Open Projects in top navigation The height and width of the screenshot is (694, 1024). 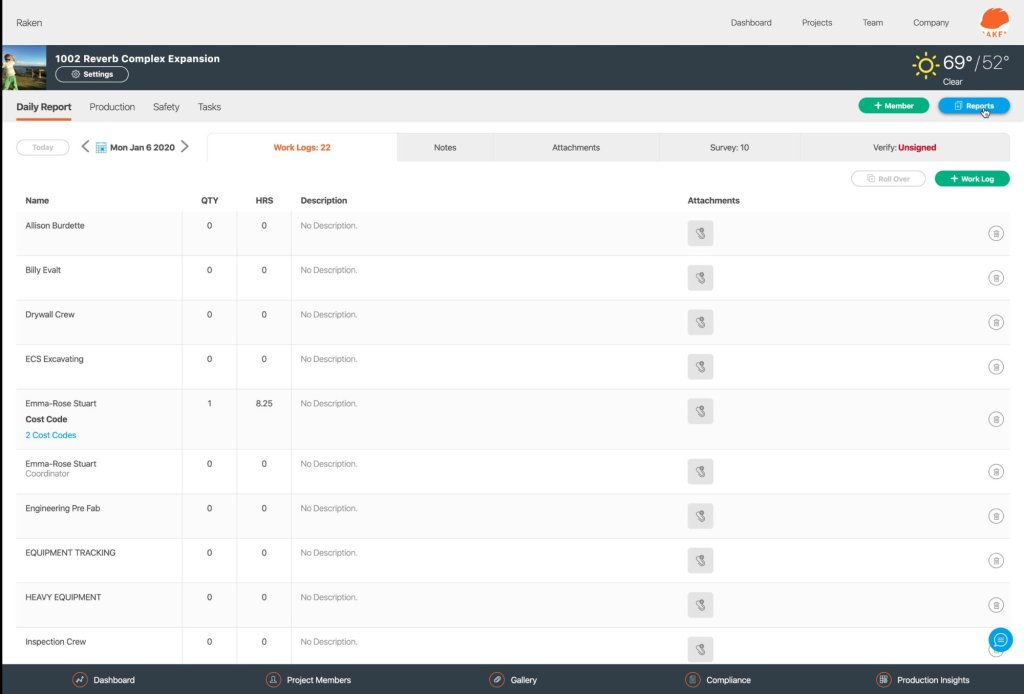pyautogui.click(x=817, y=23)
